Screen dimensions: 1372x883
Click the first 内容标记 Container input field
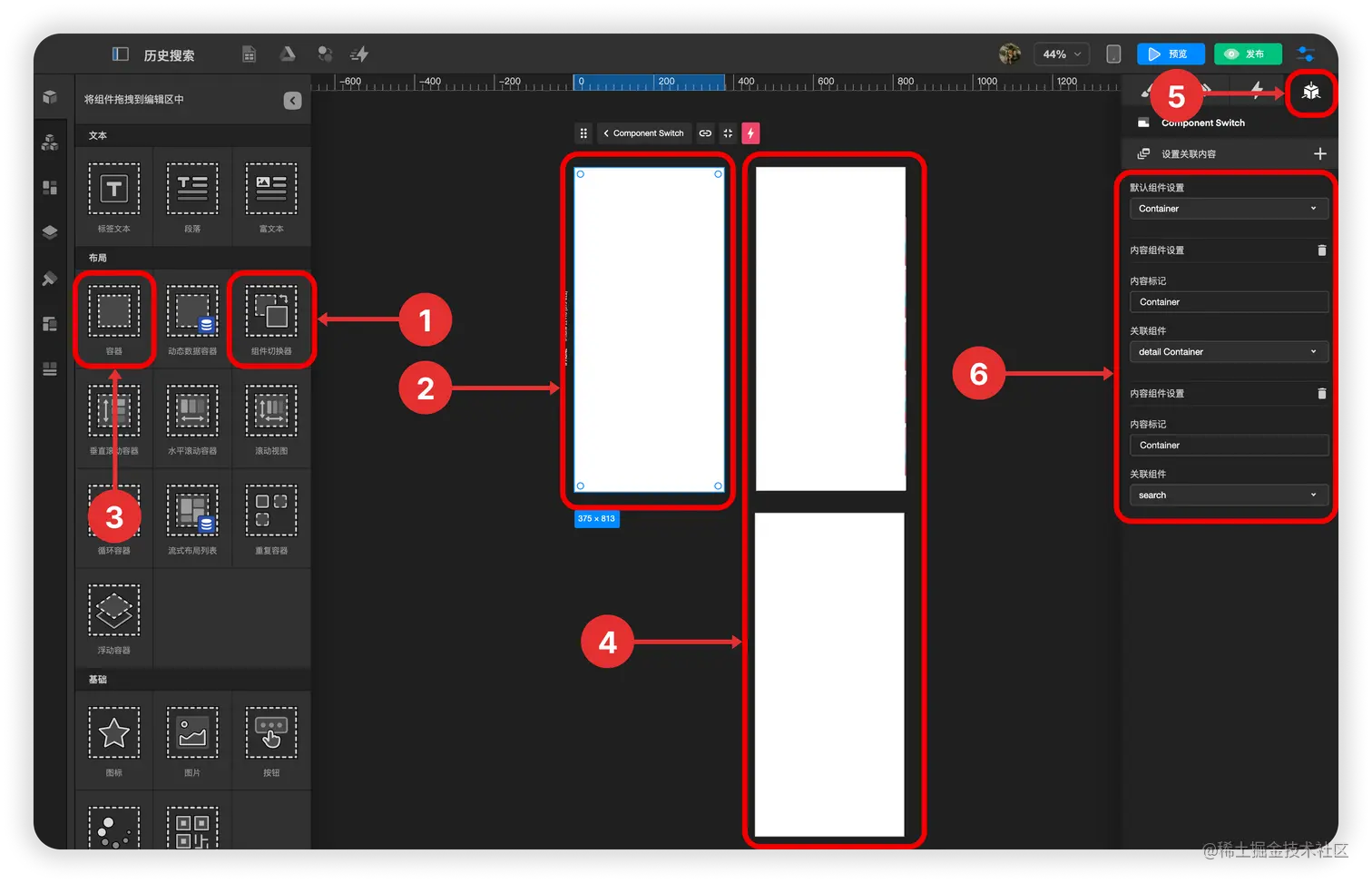pos(1229,302)
